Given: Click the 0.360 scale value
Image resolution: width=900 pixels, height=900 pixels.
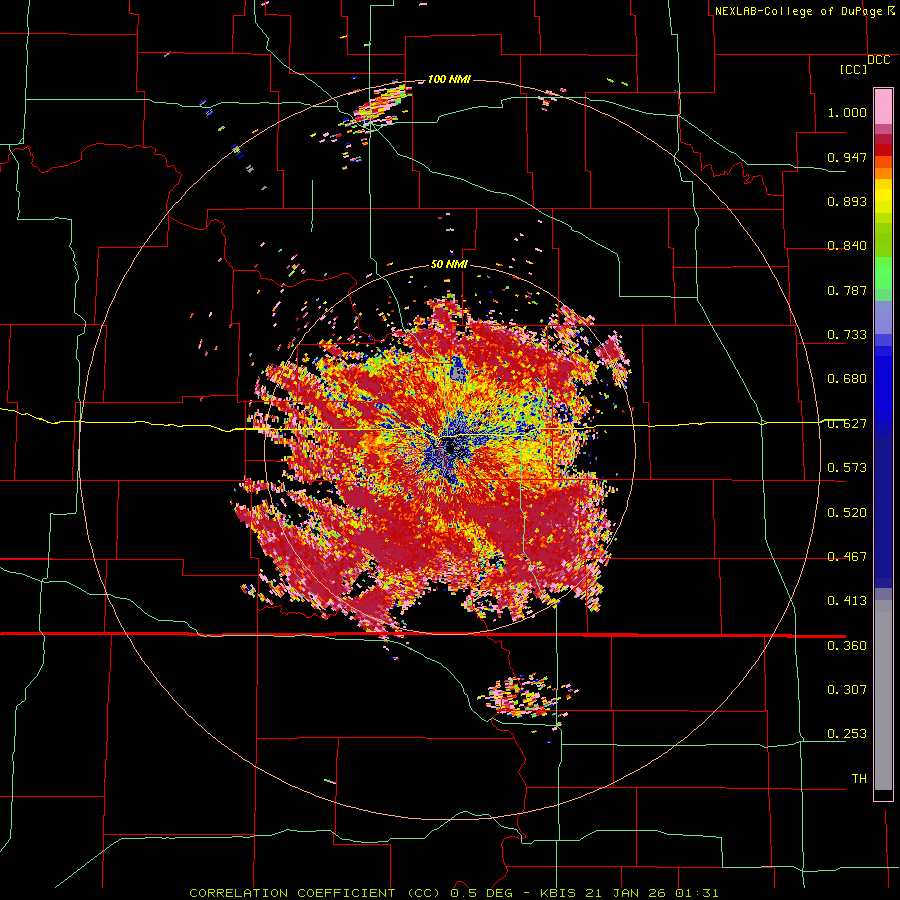Looking at the screenshot, I should (847, 646).
